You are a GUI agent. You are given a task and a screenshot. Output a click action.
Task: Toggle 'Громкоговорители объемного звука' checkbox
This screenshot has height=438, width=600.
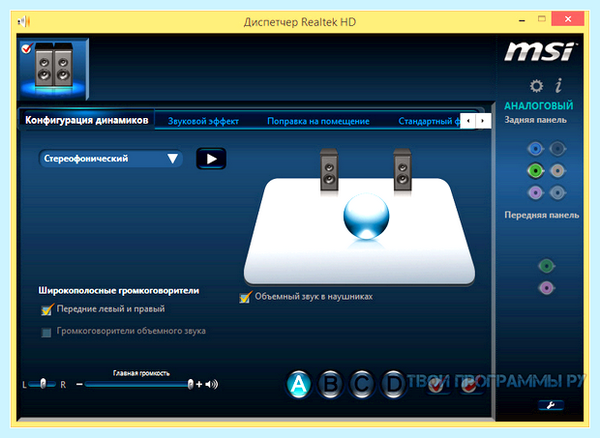tap(46, 332)
